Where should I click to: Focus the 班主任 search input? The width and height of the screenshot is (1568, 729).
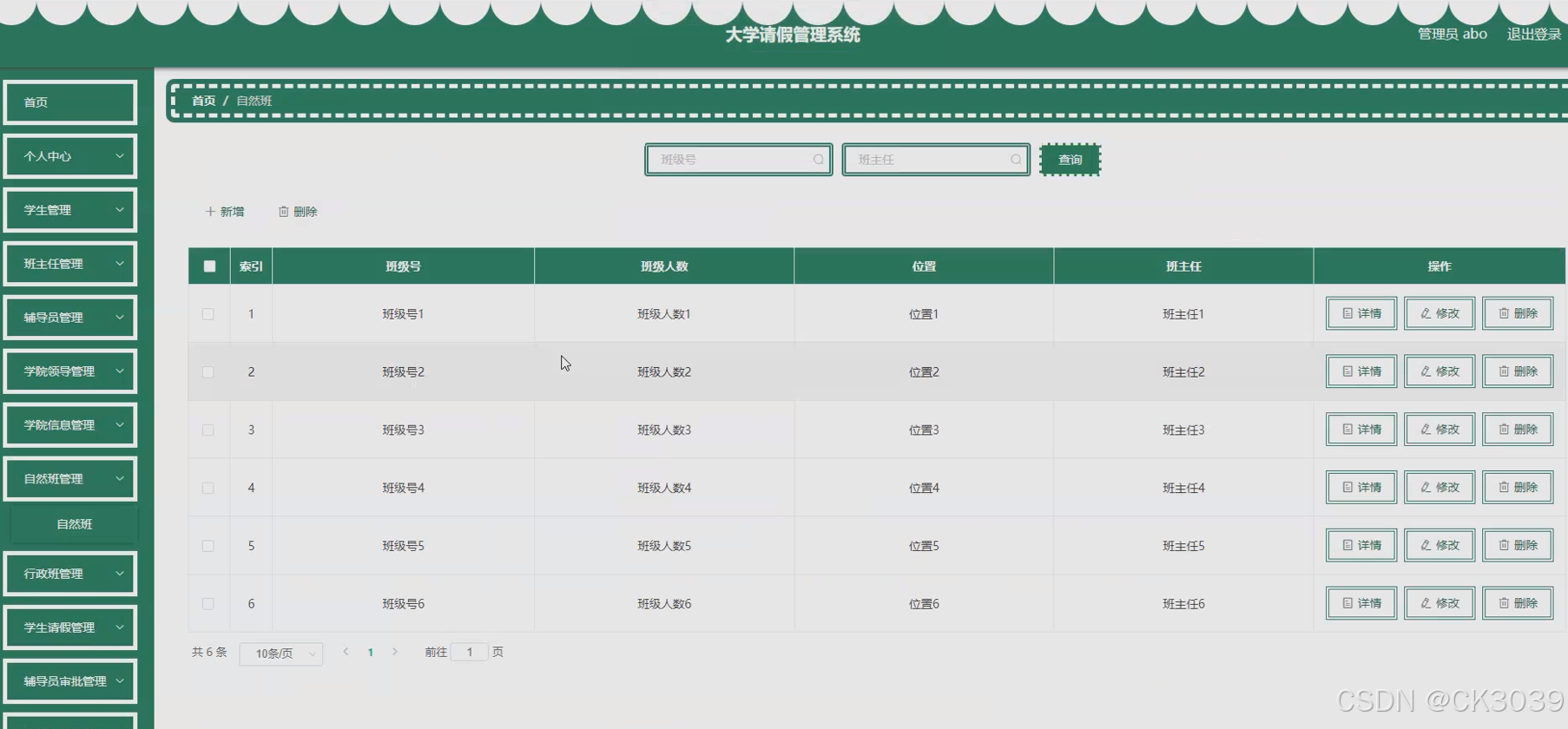(936, 160)
